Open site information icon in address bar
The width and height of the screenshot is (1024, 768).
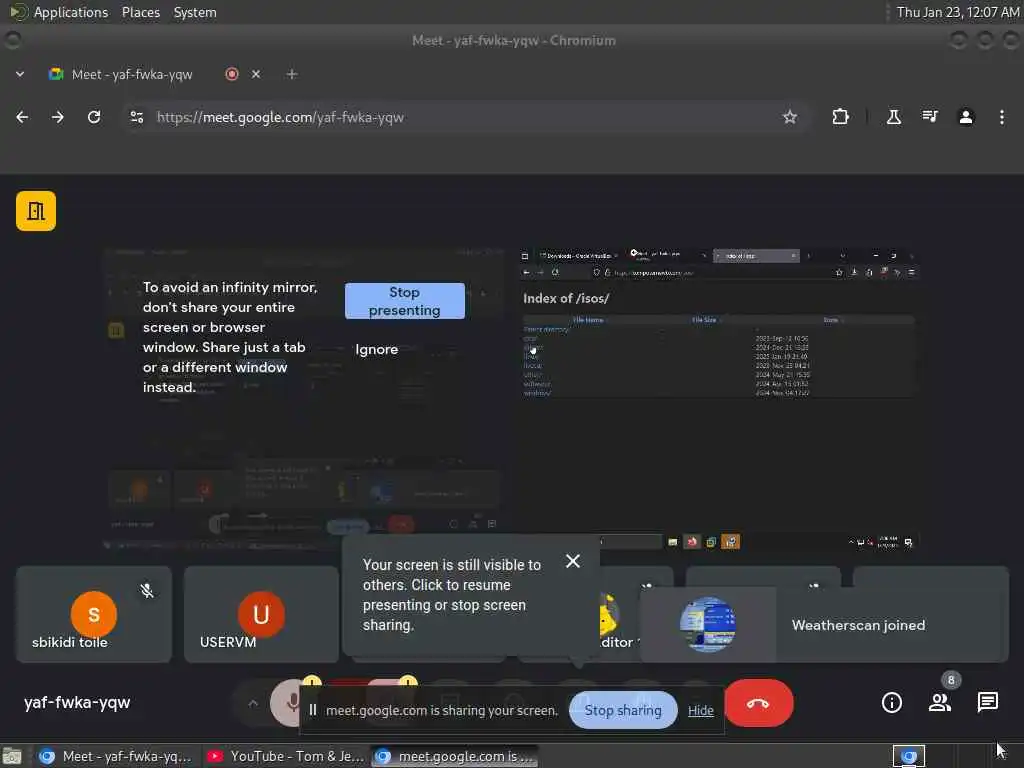(x=136, y=117)
